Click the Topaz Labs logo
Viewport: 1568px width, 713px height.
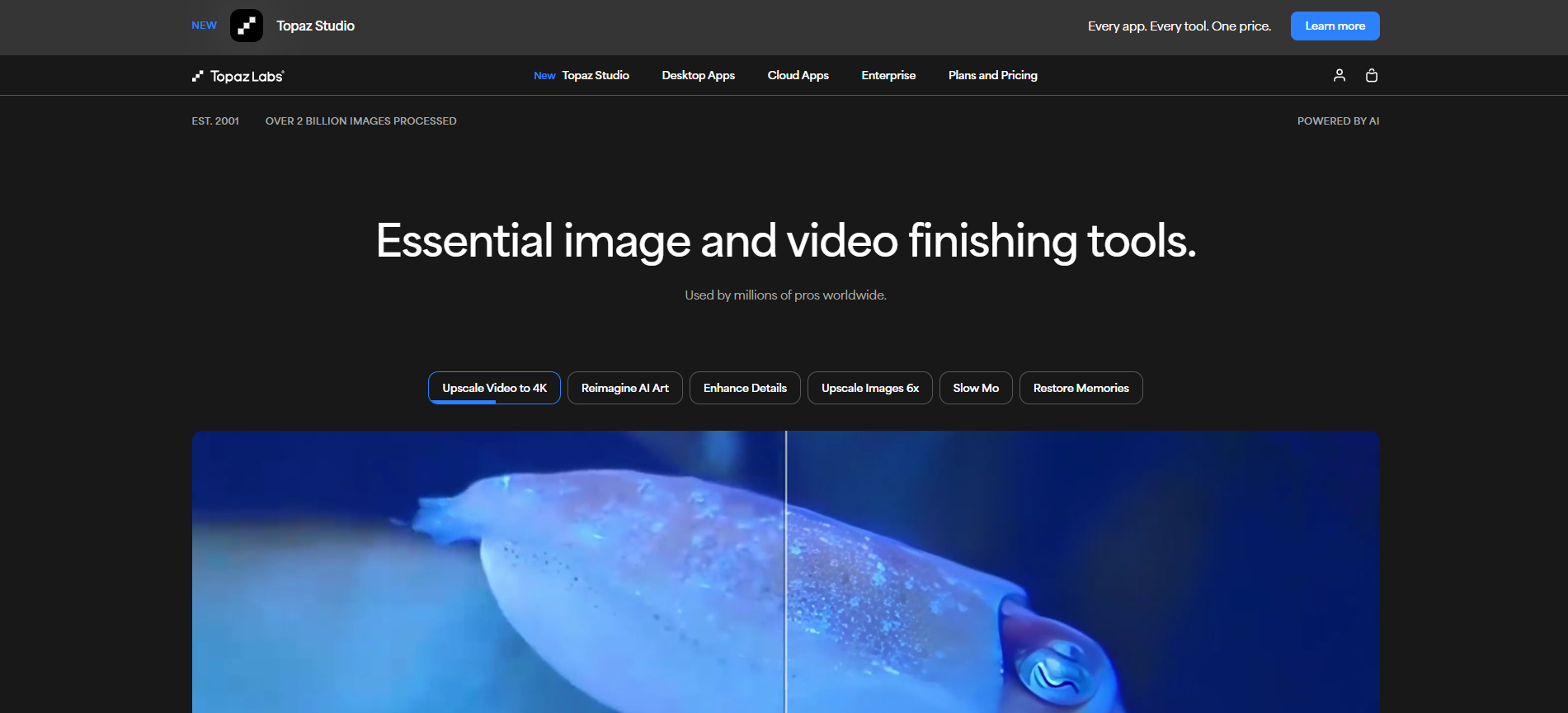[238, 76]
